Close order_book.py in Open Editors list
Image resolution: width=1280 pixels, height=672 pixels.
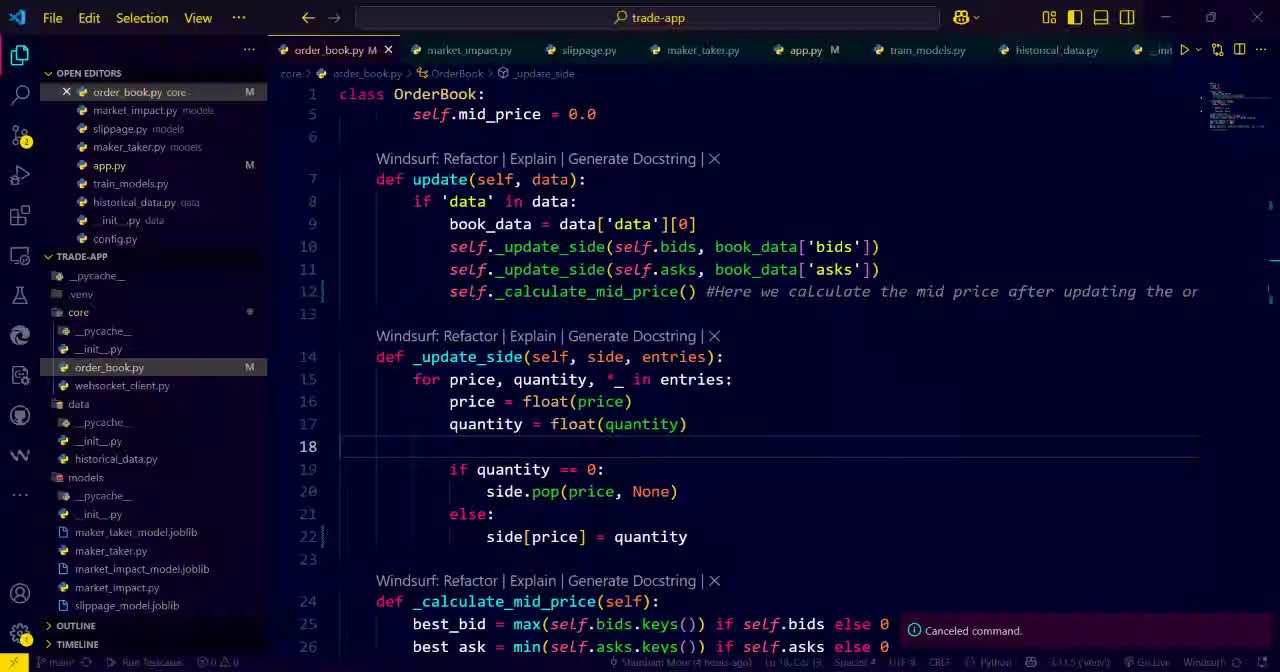(66, 92)
